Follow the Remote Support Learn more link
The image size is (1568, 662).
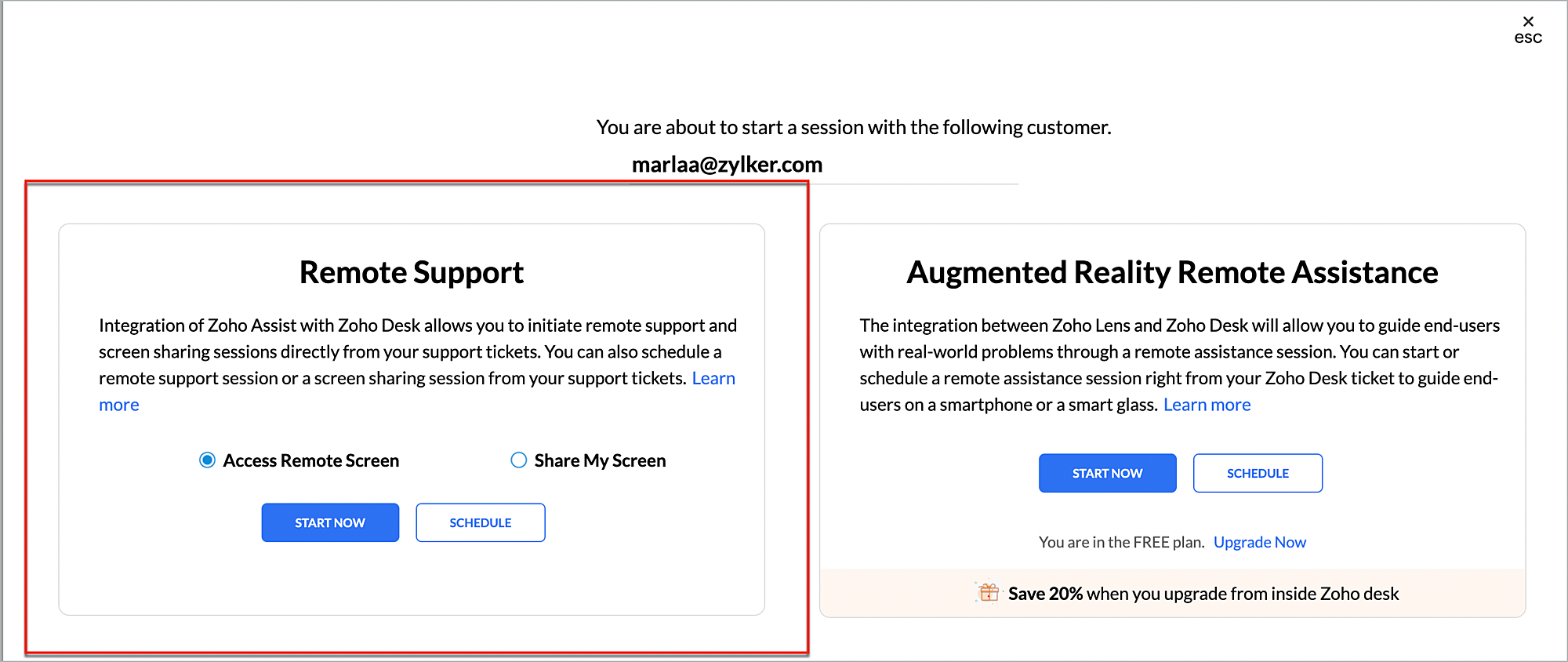click(x=713, y=378)
